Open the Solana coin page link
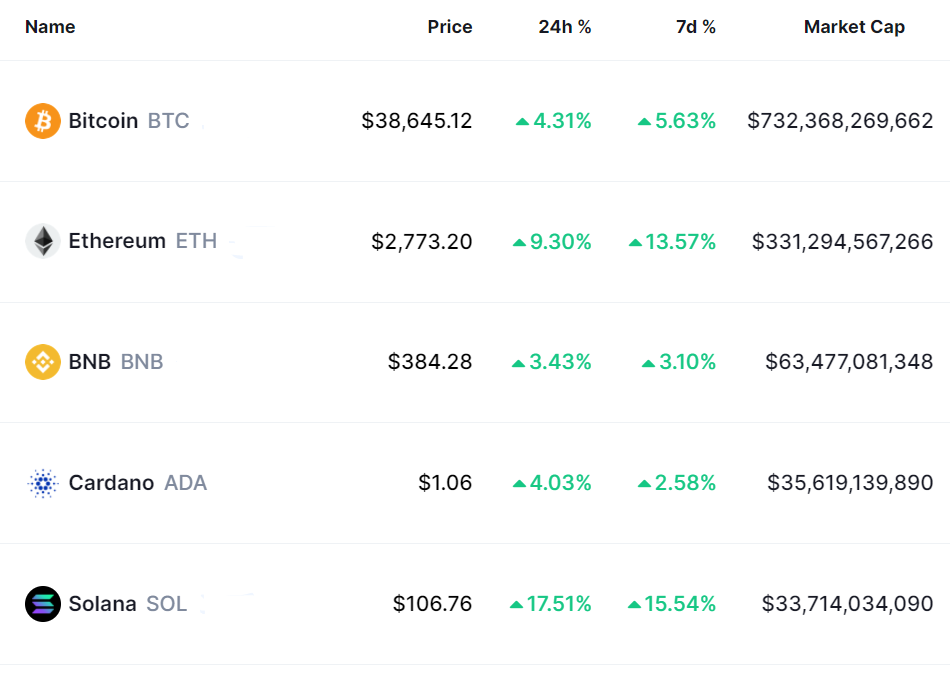 tap(102, 604)
